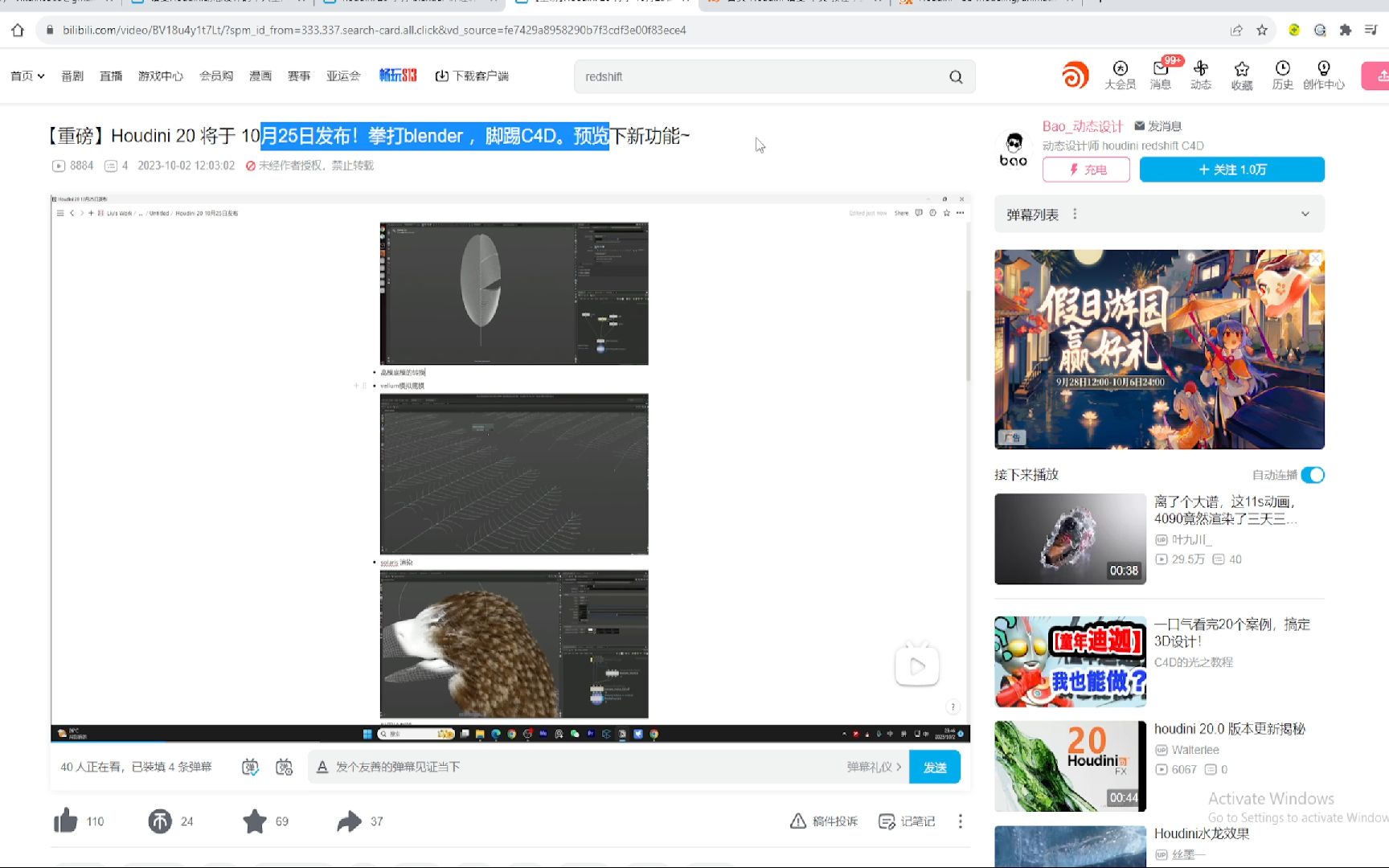1389x868 pixels.
Task: Click the dislike icon
Action: [160, 821]
